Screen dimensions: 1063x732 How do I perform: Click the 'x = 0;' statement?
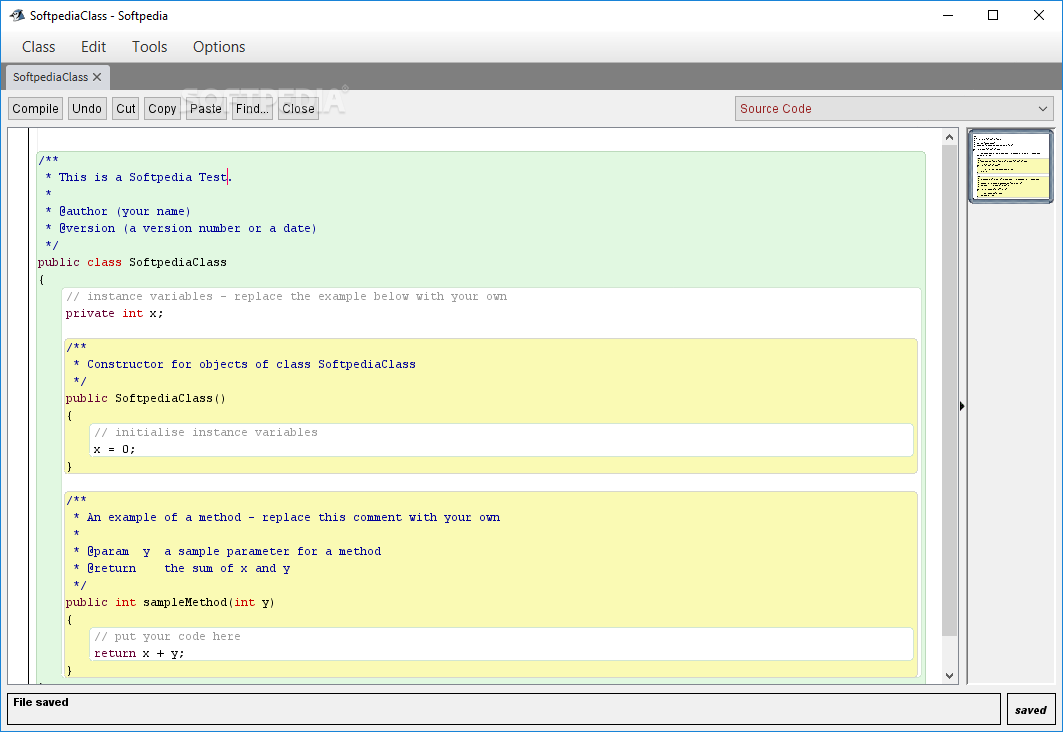pos(115,449)
